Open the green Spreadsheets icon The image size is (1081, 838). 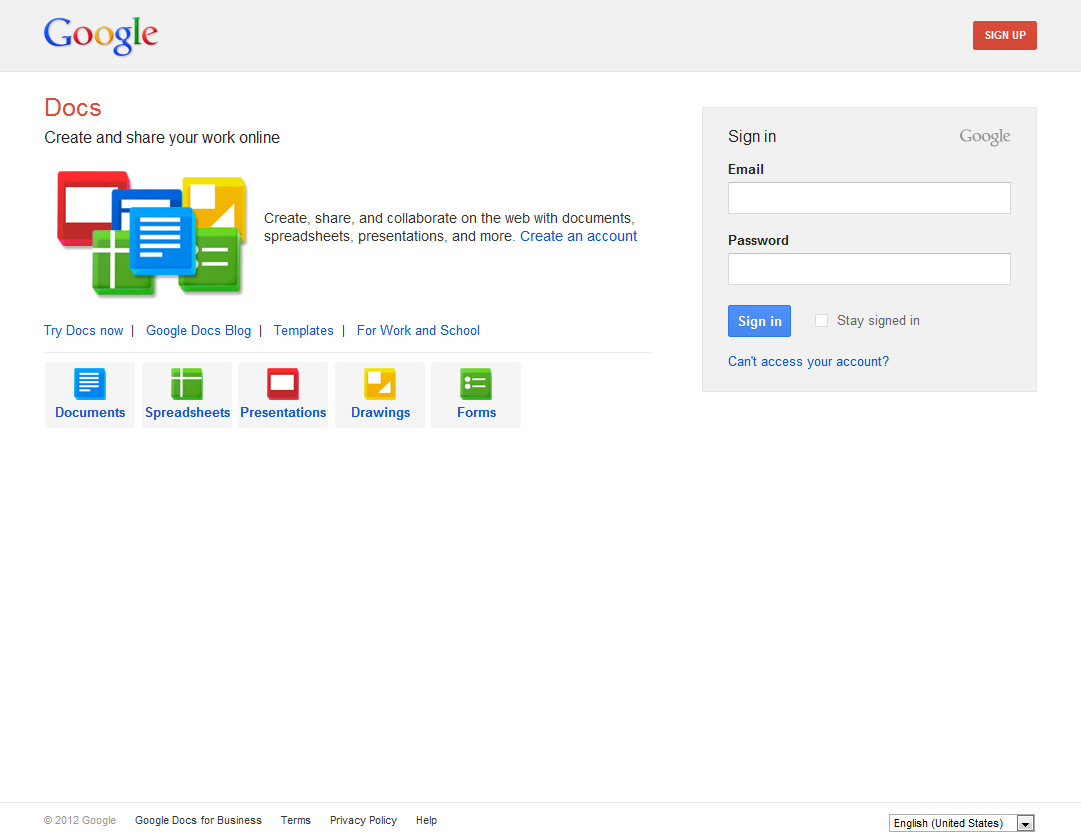187,384
